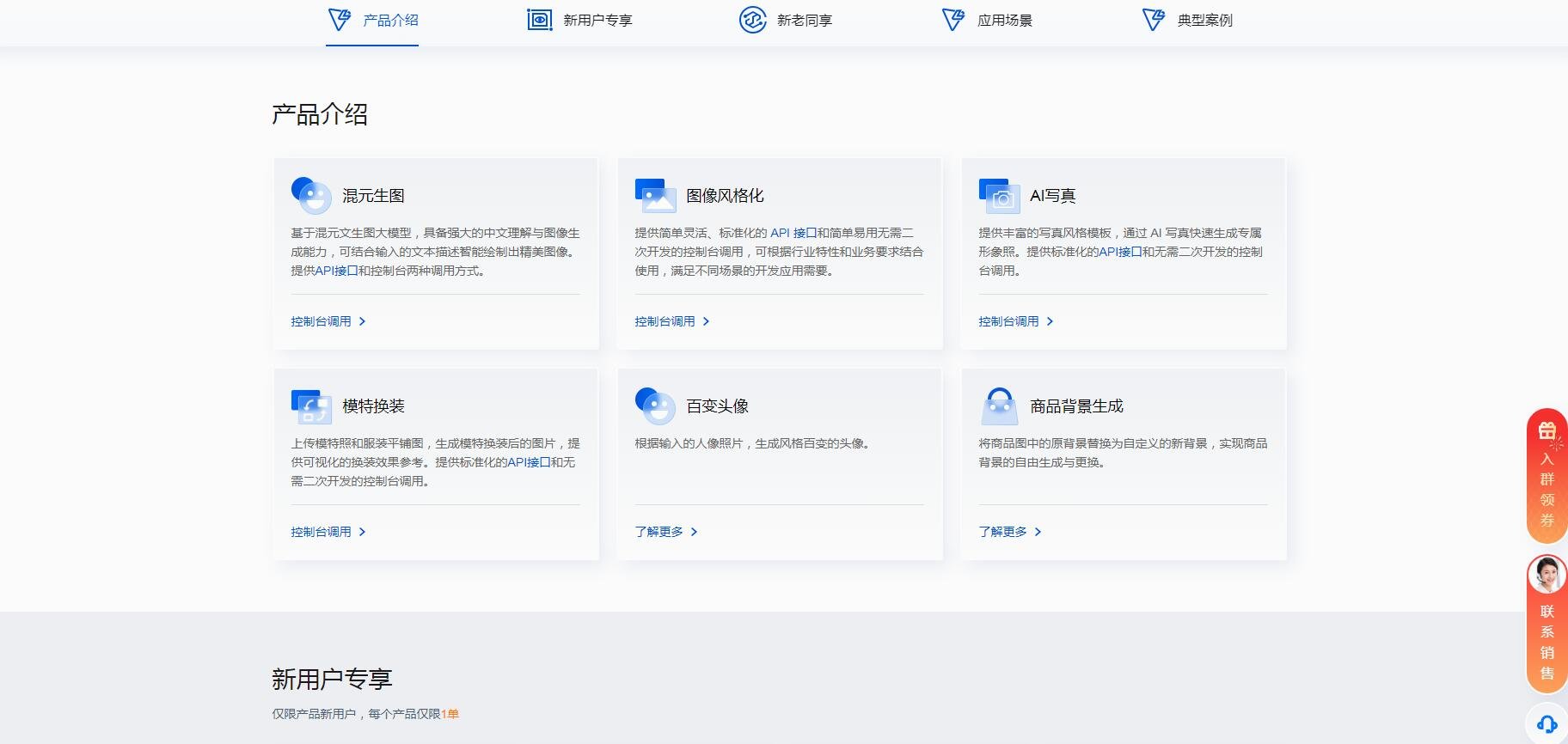The image size is (1568, 744).
Task: Click the gift icon for 入群领券
Action: (1547, 430)
